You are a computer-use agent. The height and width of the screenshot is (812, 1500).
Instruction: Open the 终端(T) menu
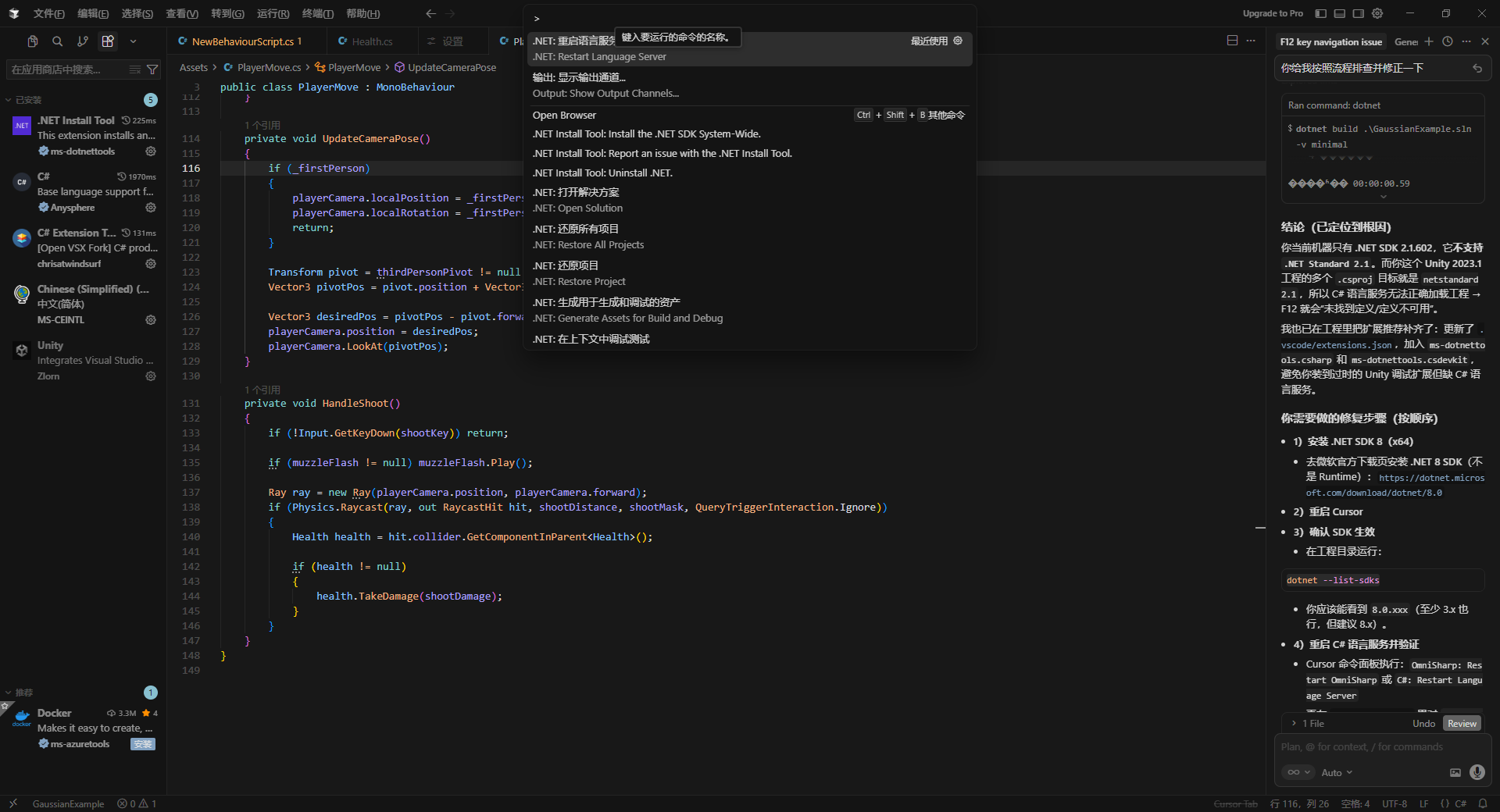click(318, 13)
